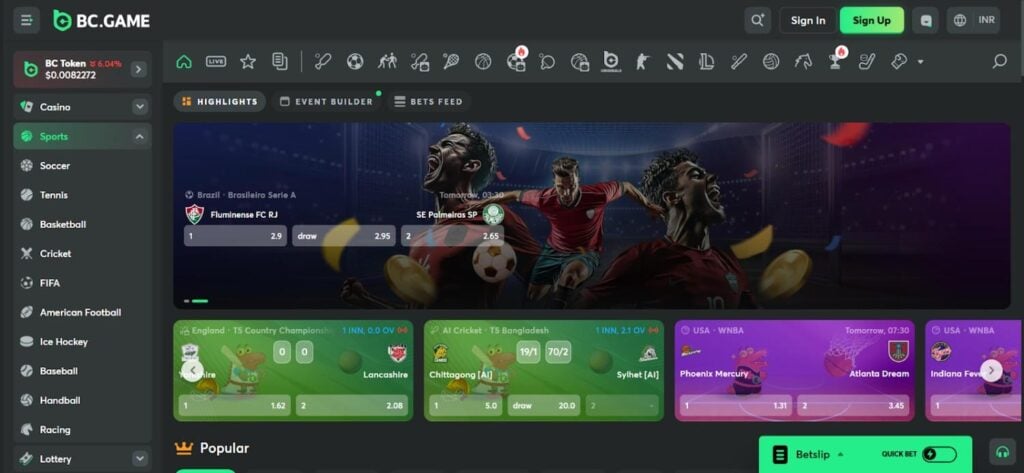The width and height of the screenshot is (1024, 473).
Task: Open BC Token details arrow
Action: pos(138,69)
